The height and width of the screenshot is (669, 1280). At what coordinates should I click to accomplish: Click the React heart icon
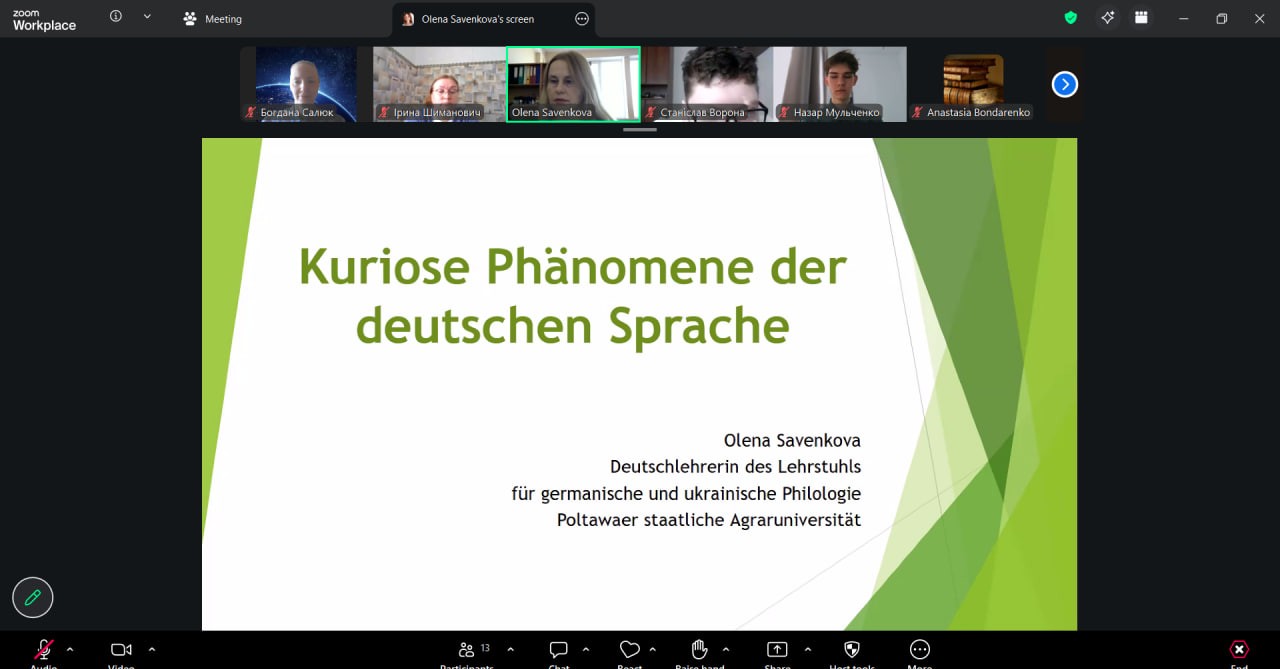(629, 650)
